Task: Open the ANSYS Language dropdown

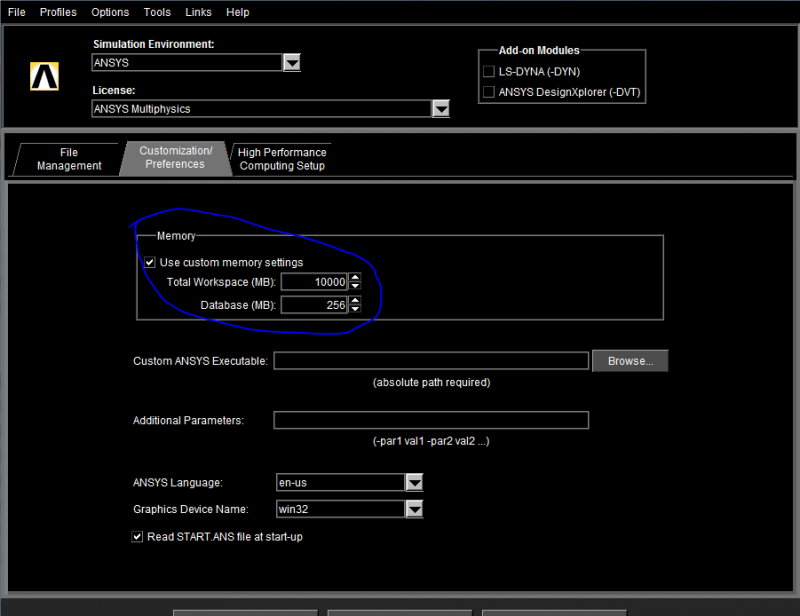Action: (414, 482)
